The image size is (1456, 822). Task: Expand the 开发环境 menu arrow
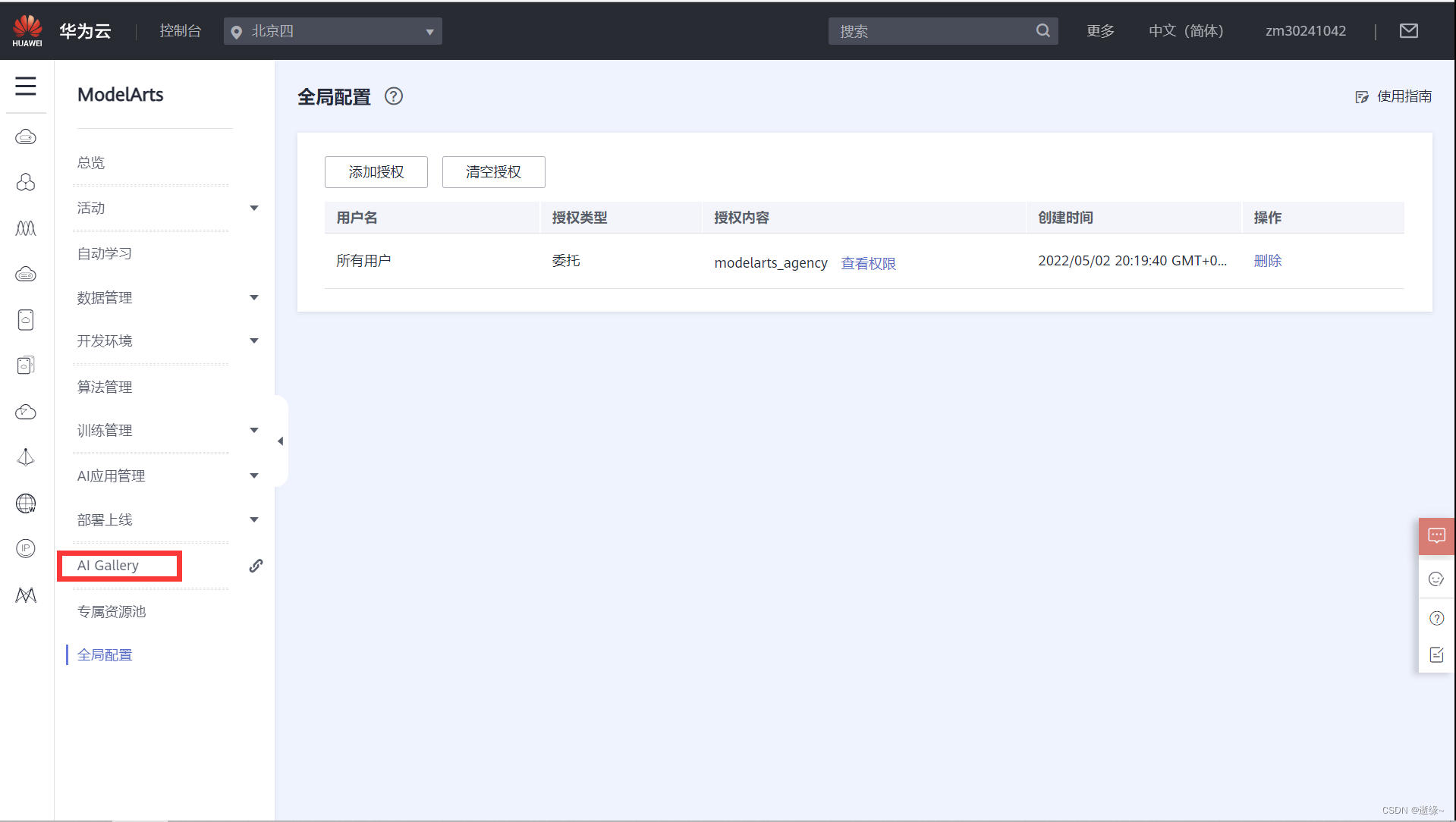254,340
